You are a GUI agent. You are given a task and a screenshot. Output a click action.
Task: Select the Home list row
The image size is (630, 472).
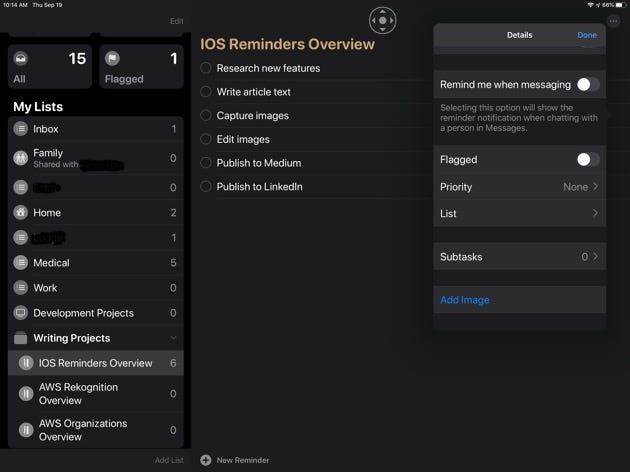click(96, 212)
